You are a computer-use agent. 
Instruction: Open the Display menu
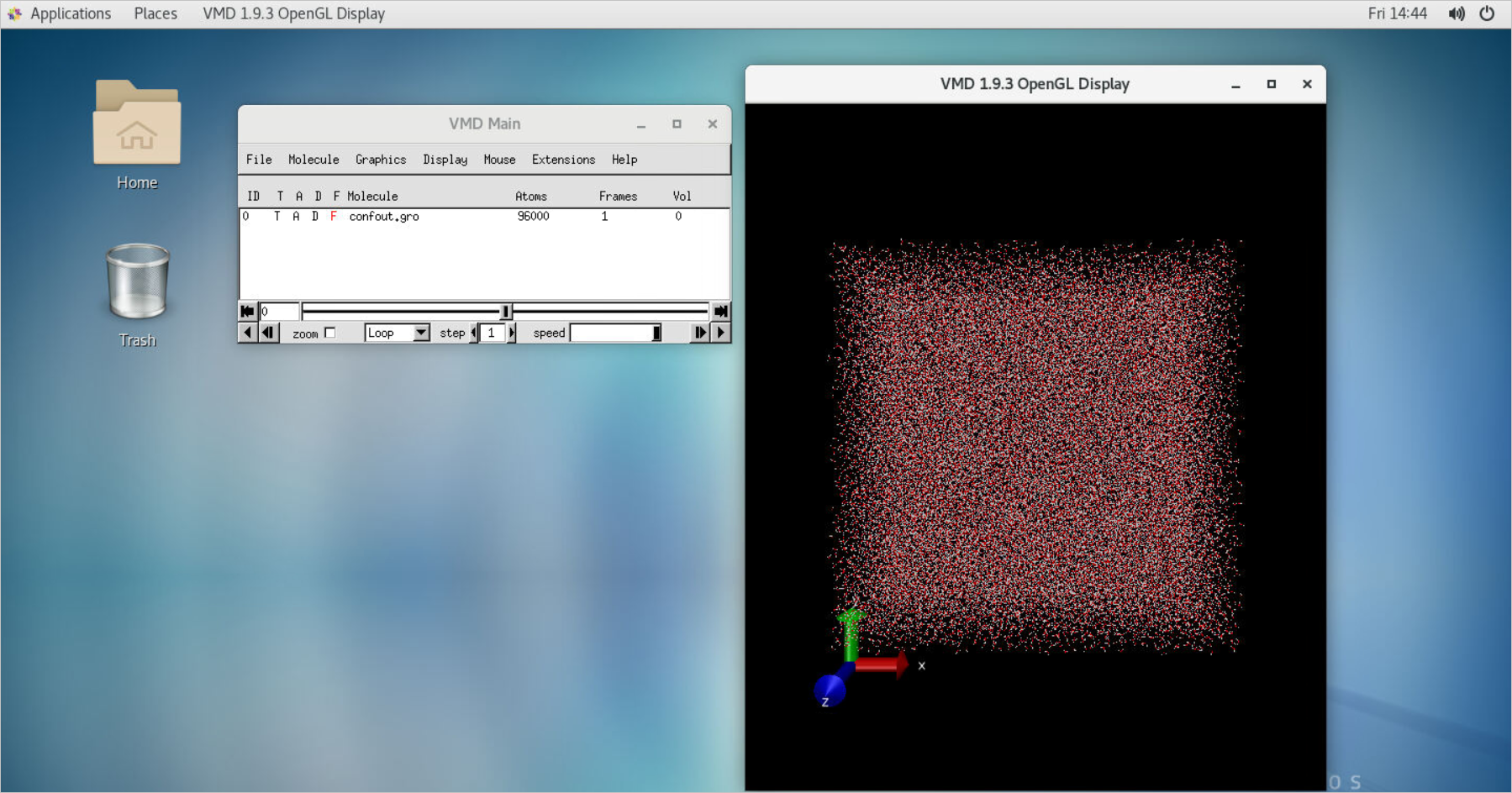tap(445, 160)
